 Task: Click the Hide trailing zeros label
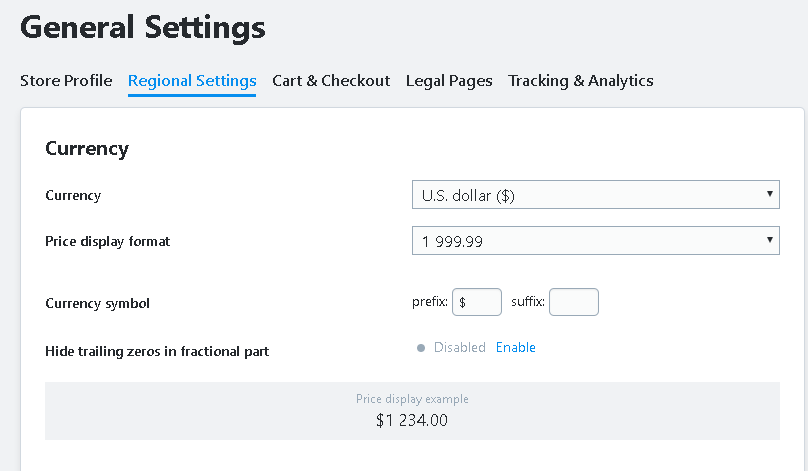pyautogui.click(x=157, y=351)
